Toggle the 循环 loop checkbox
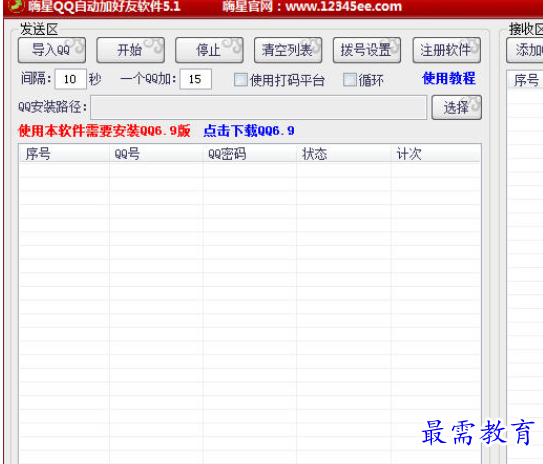The width and height of the screenshot is (543, 464). (x=349, y=80)
